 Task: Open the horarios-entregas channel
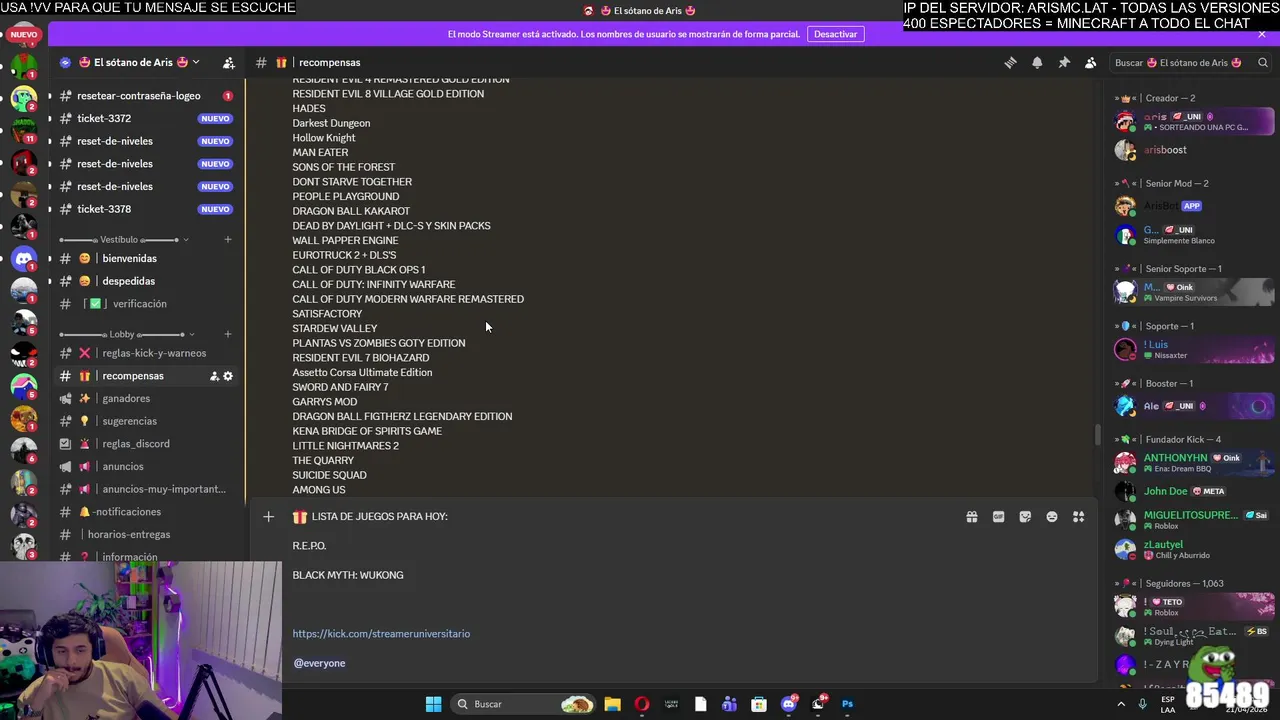[146, 534]
